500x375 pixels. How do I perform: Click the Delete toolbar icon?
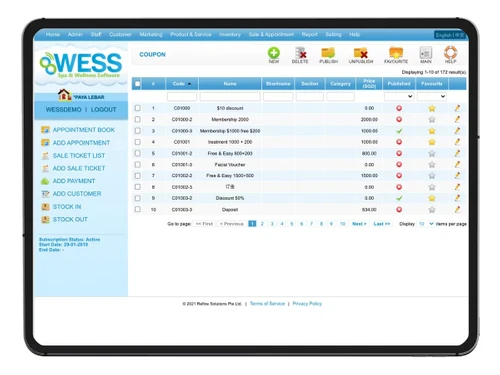(x=300, y=53)
